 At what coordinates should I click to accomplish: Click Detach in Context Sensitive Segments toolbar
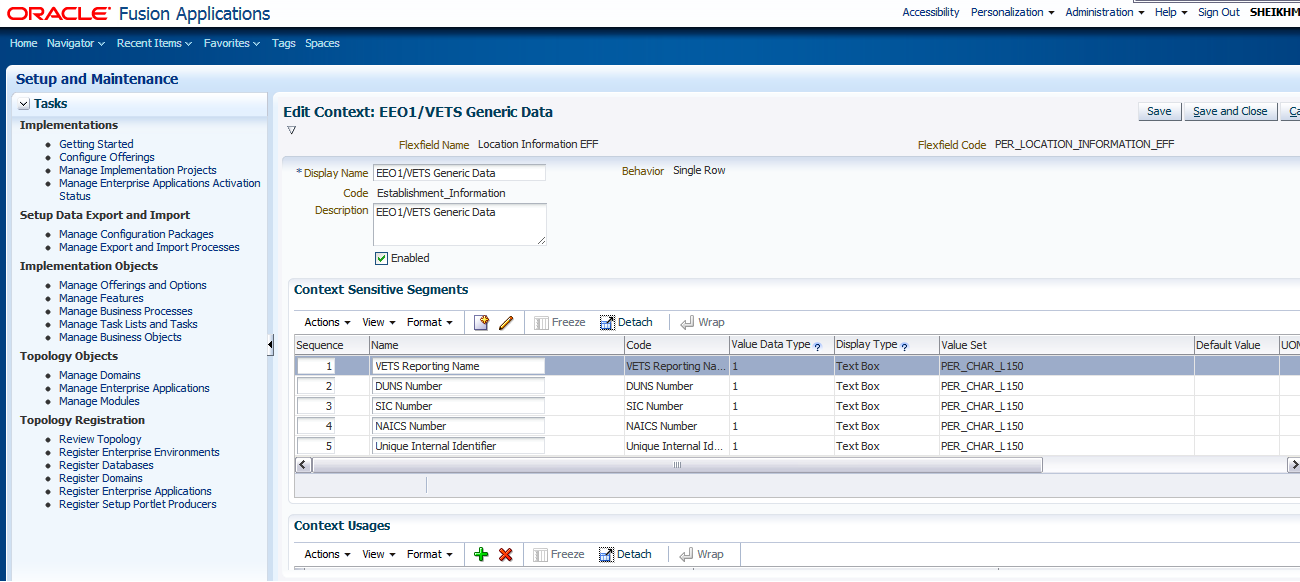(626, 322)
